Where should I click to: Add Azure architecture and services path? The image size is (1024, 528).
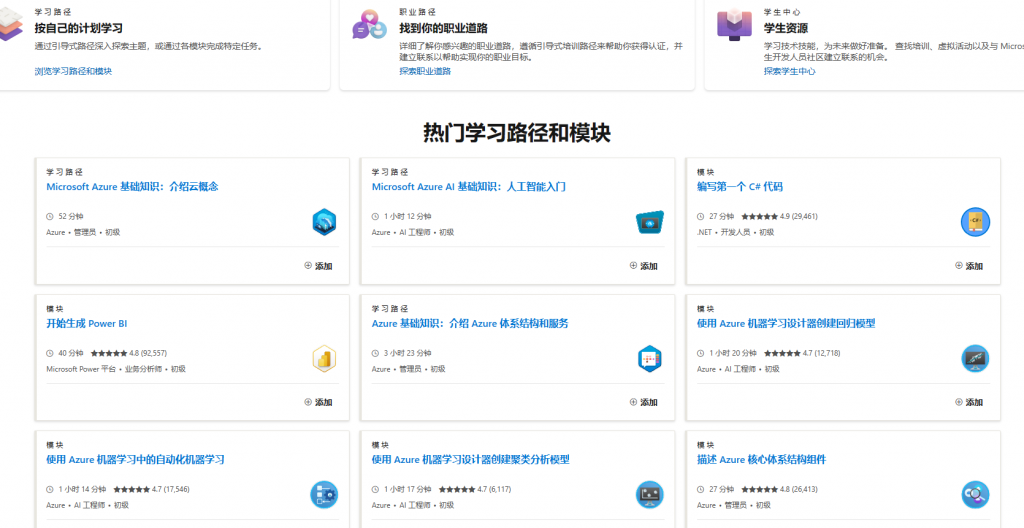pos(643,402)
